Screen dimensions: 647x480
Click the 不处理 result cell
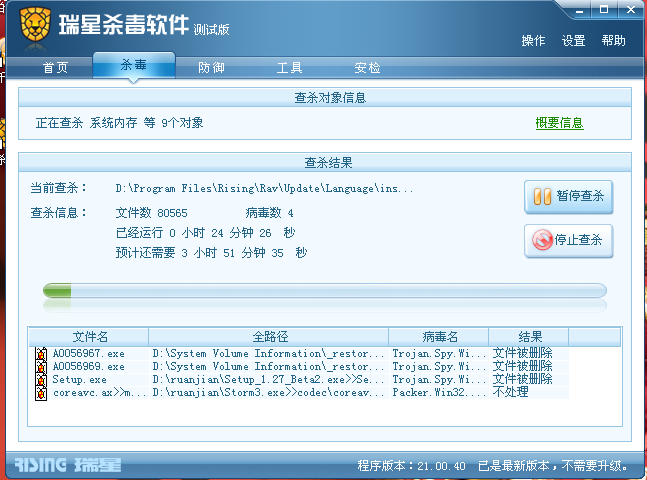tap(510, 392)
